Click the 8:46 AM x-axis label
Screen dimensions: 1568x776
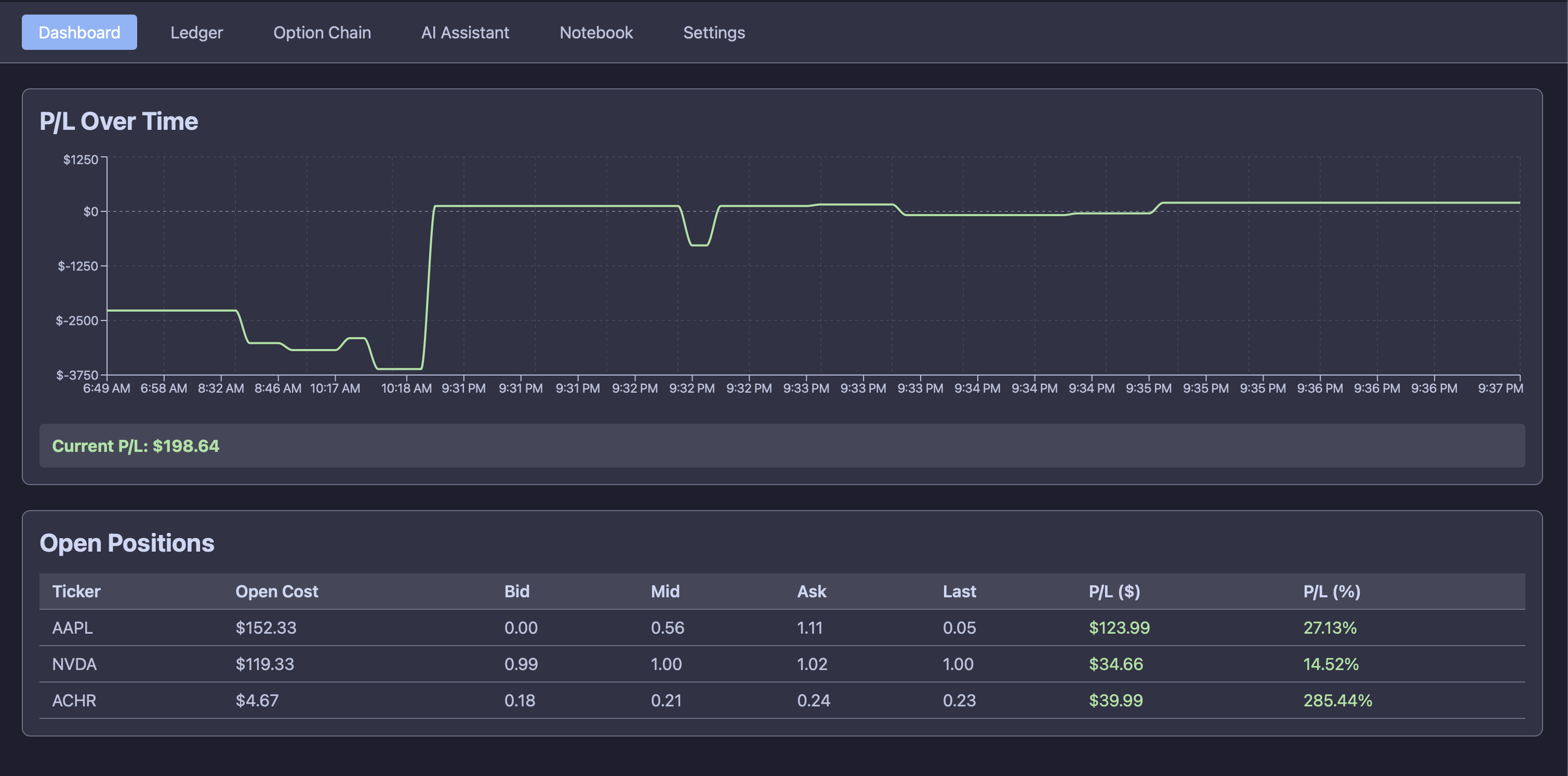[x=277, y=389]
